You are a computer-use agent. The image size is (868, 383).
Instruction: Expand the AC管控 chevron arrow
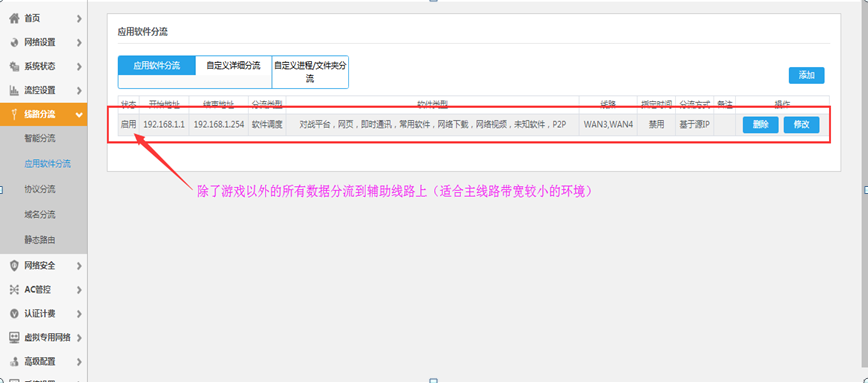[79, 289]
